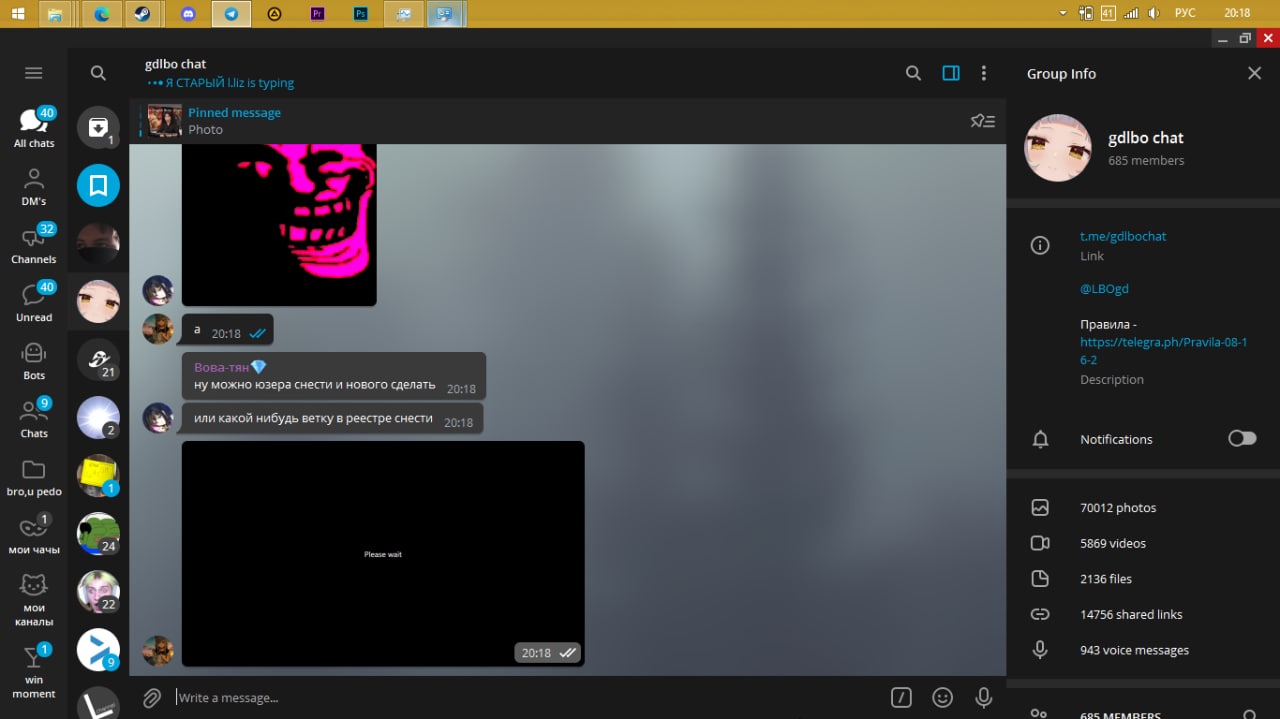The image size is (1280, 719).
Task: Open the Telegram hamburger main menu
Action: point(33,73)
